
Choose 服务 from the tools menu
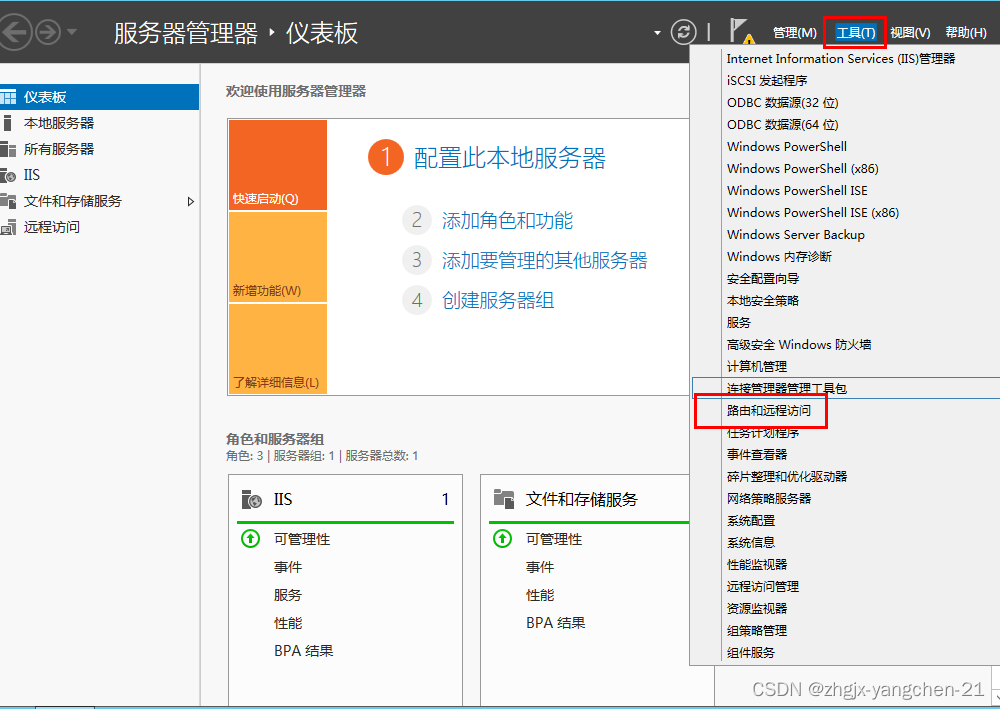[x=739, y=323]
